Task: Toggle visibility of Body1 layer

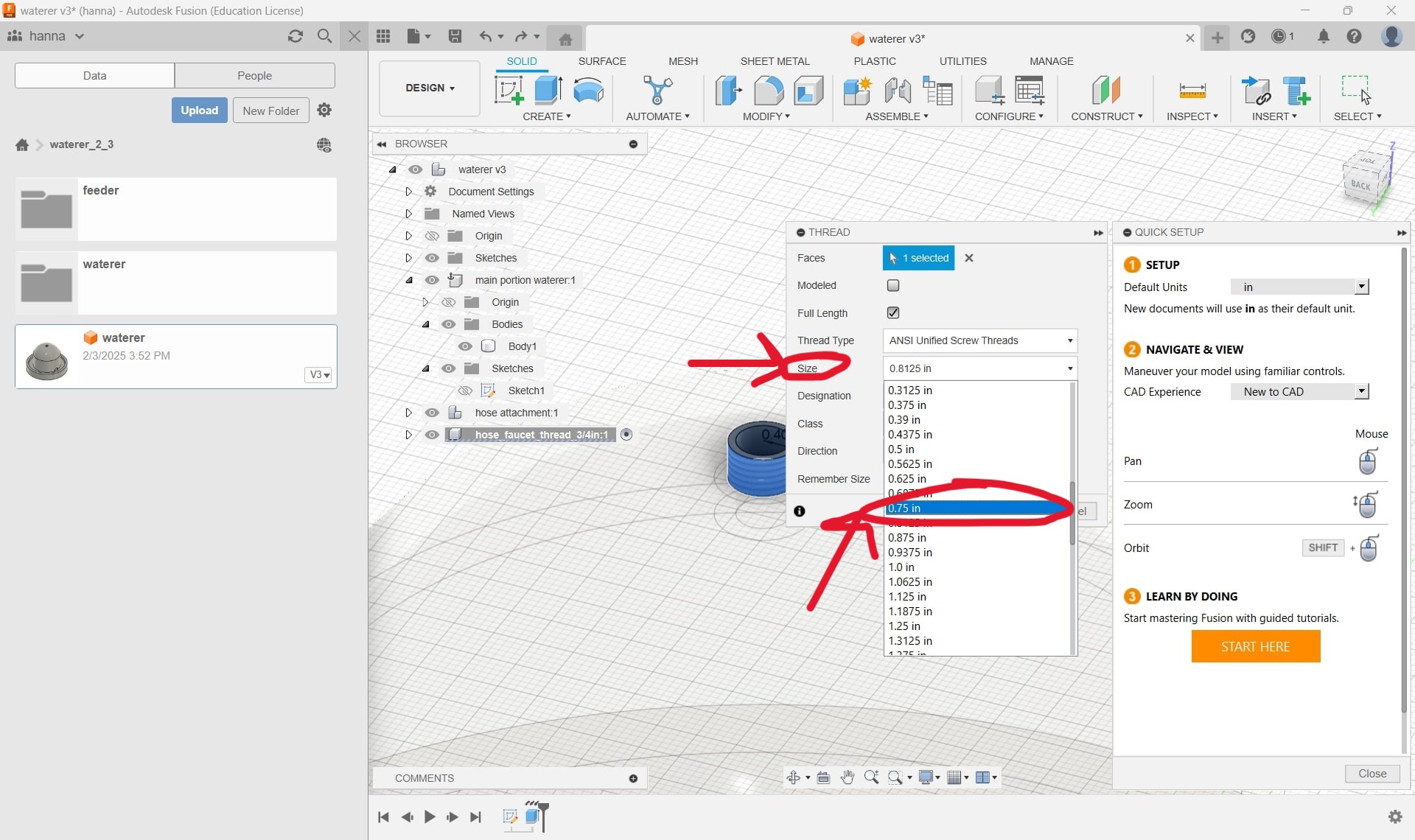Action: click(465, 346)
